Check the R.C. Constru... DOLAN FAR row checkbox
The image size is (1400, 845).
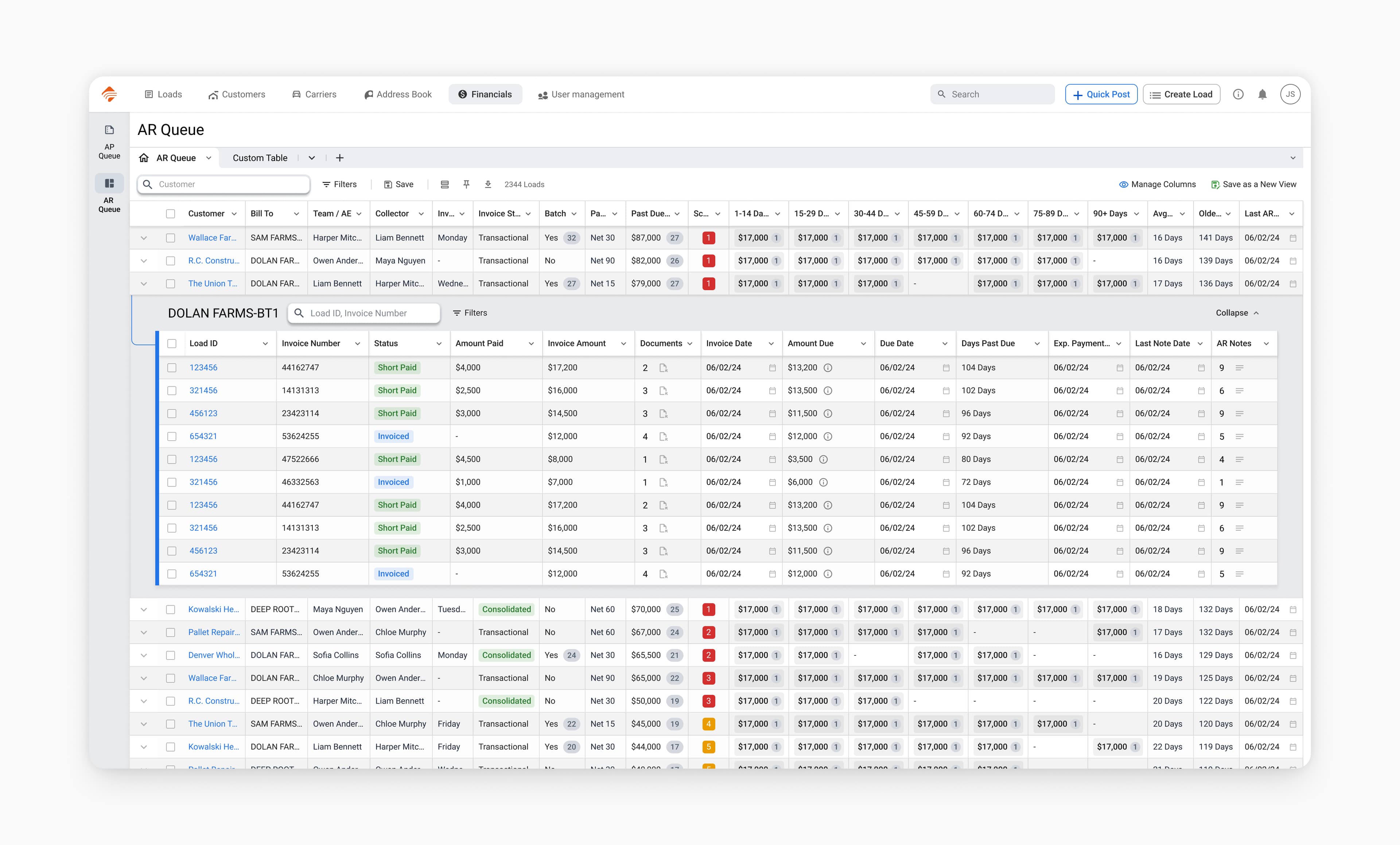pyautogui.click(x=171, y=261)
